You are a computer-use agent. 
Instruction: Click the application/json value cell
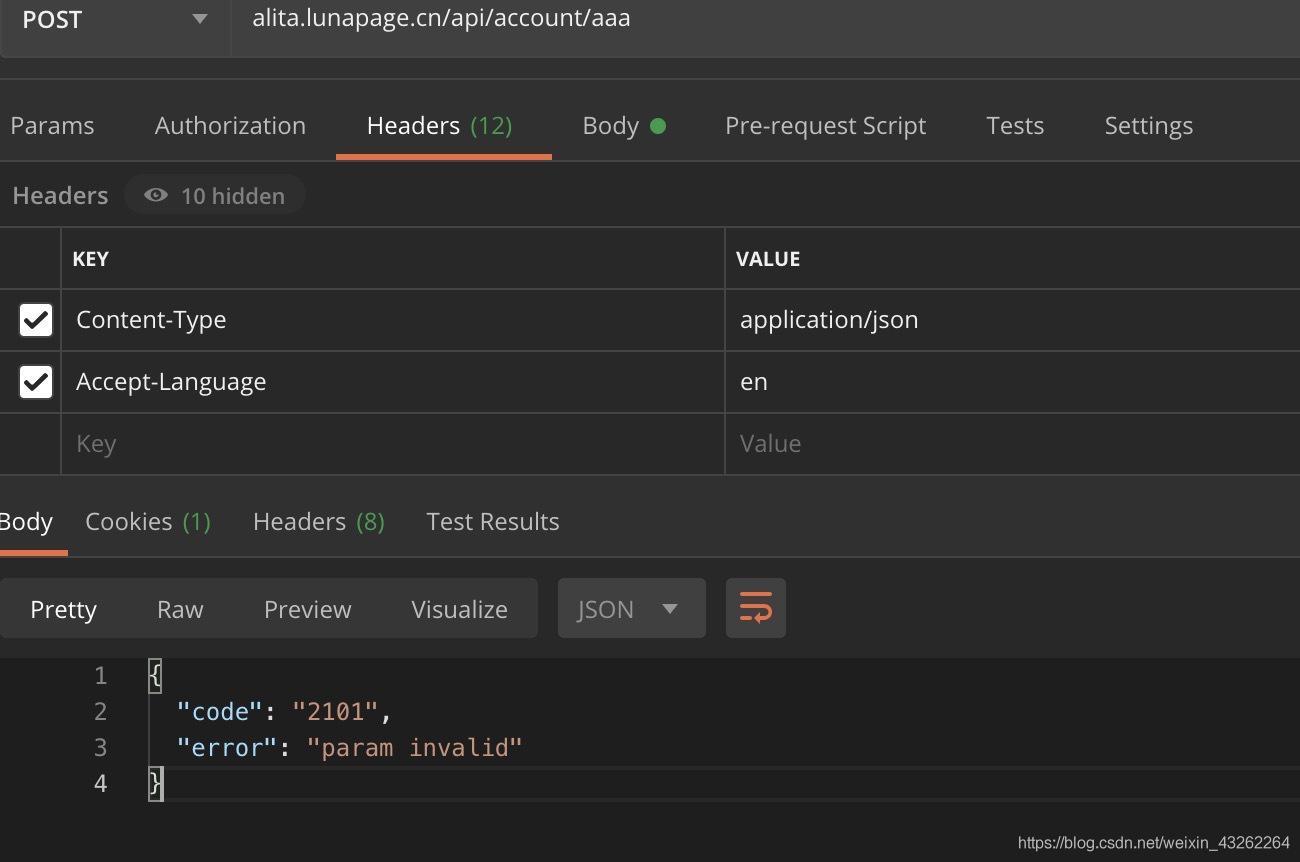click(x=1013, y=320)
